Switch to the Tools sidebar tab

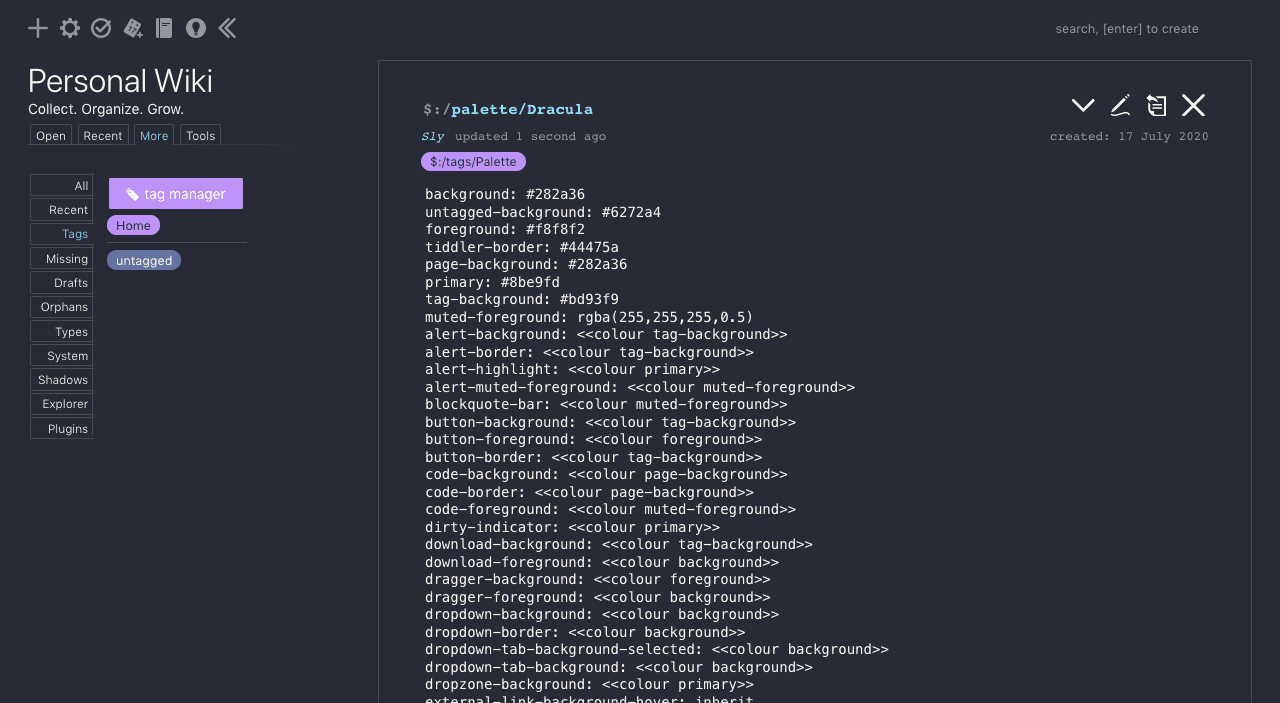click(x=199, y=135)
